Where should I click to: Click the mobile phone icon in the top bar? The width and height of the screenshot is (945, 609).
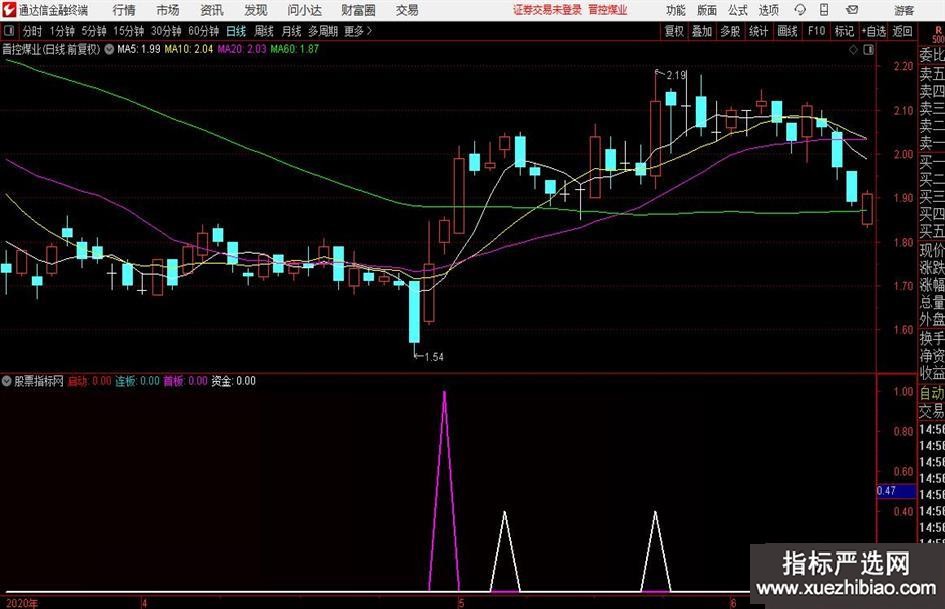(824, 10)
